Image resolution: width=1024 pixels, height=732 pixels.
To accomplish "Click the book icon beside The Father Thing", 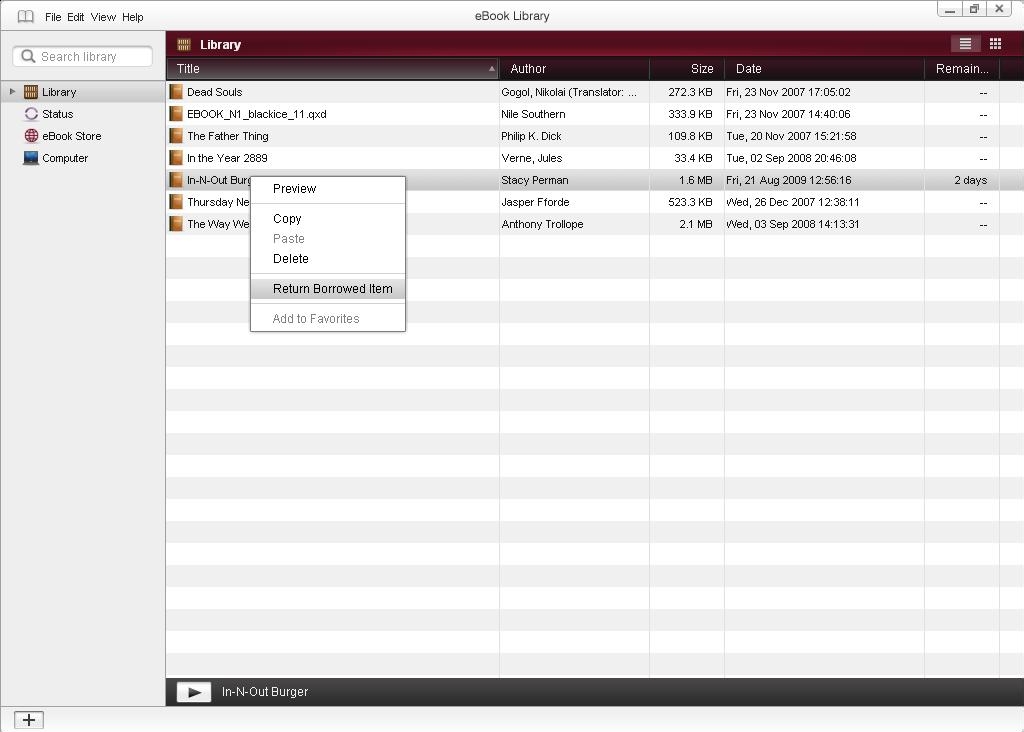I will click(x=176, y=136).
